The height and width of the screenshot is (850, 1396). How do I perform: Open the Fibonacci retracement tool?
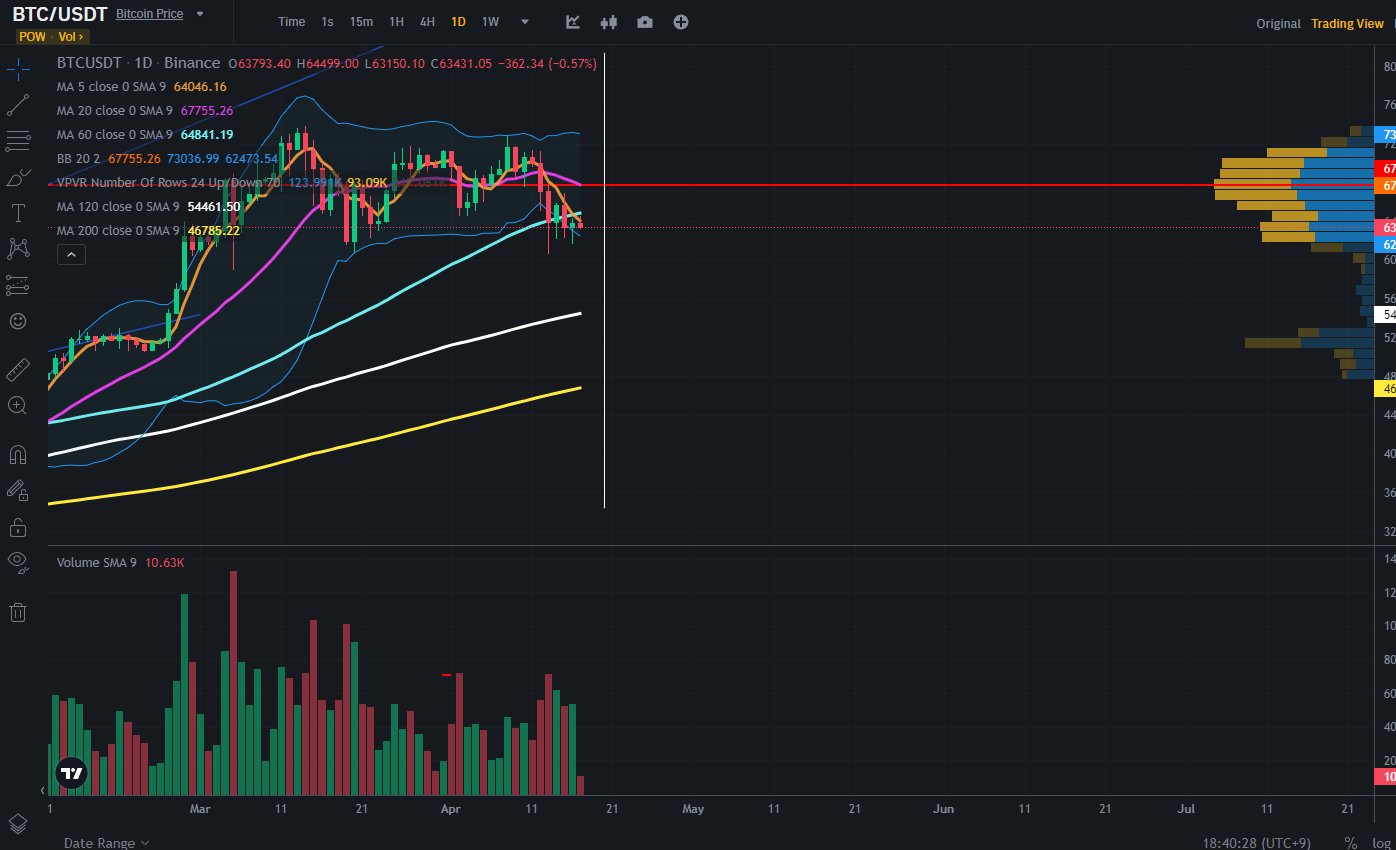pyautogui.click(x=18, y=141)
